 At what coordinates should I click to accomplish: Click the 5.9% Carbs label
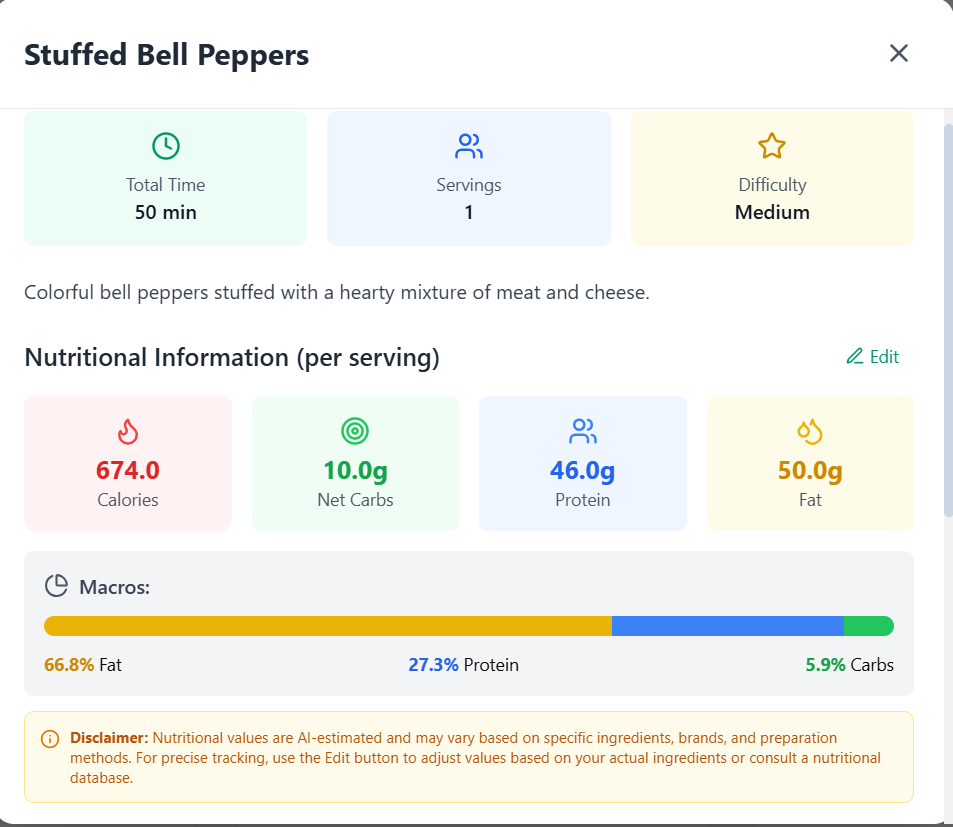click(848, 664)
